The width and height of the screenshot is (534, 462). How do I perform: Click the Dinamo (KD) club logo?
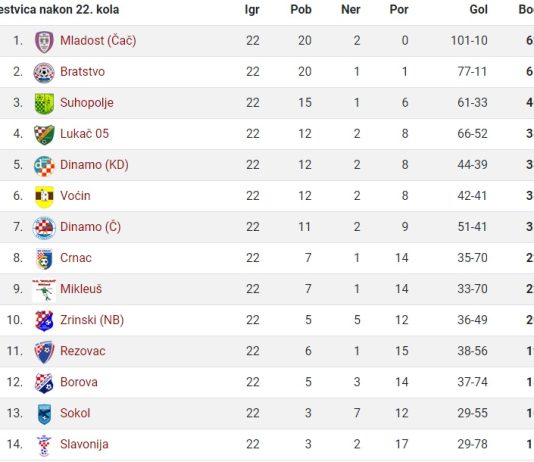tap(44, 166)
